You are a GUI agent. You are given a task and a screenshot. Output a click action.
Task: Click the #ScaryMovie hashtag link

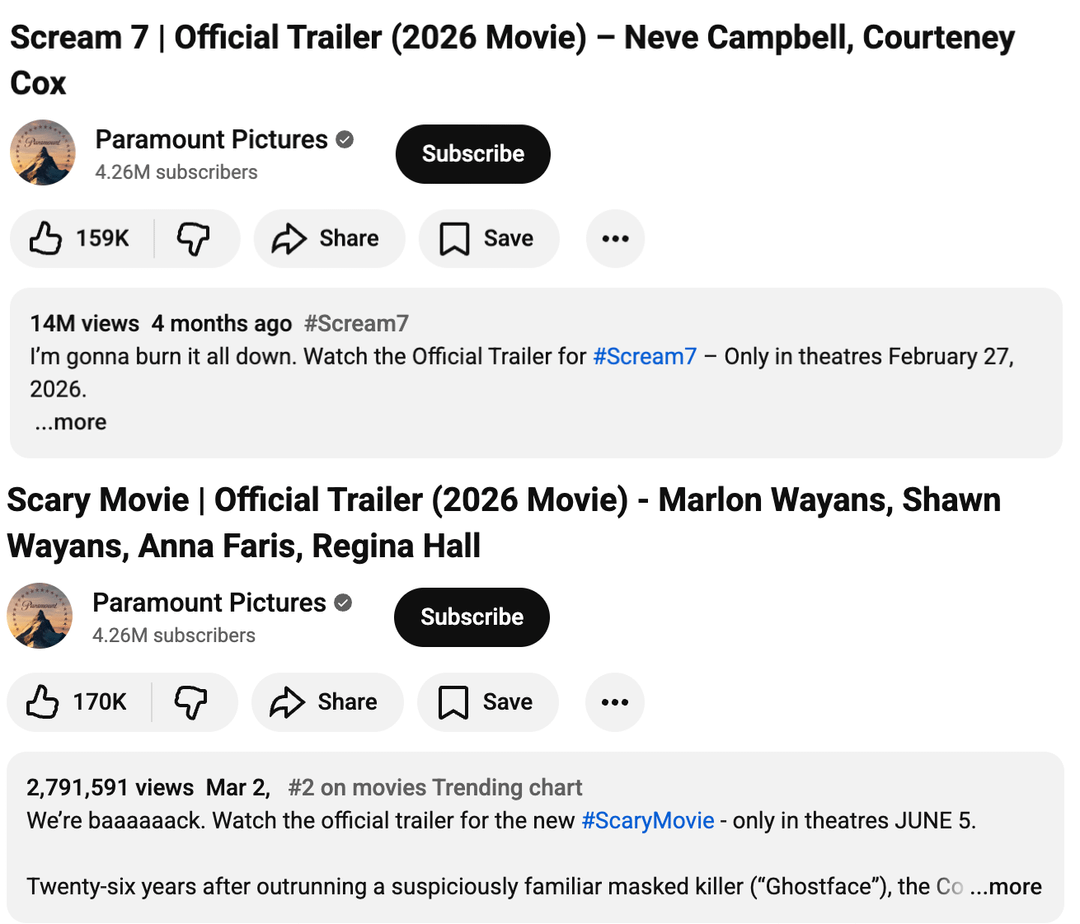(x=647, y=821)
